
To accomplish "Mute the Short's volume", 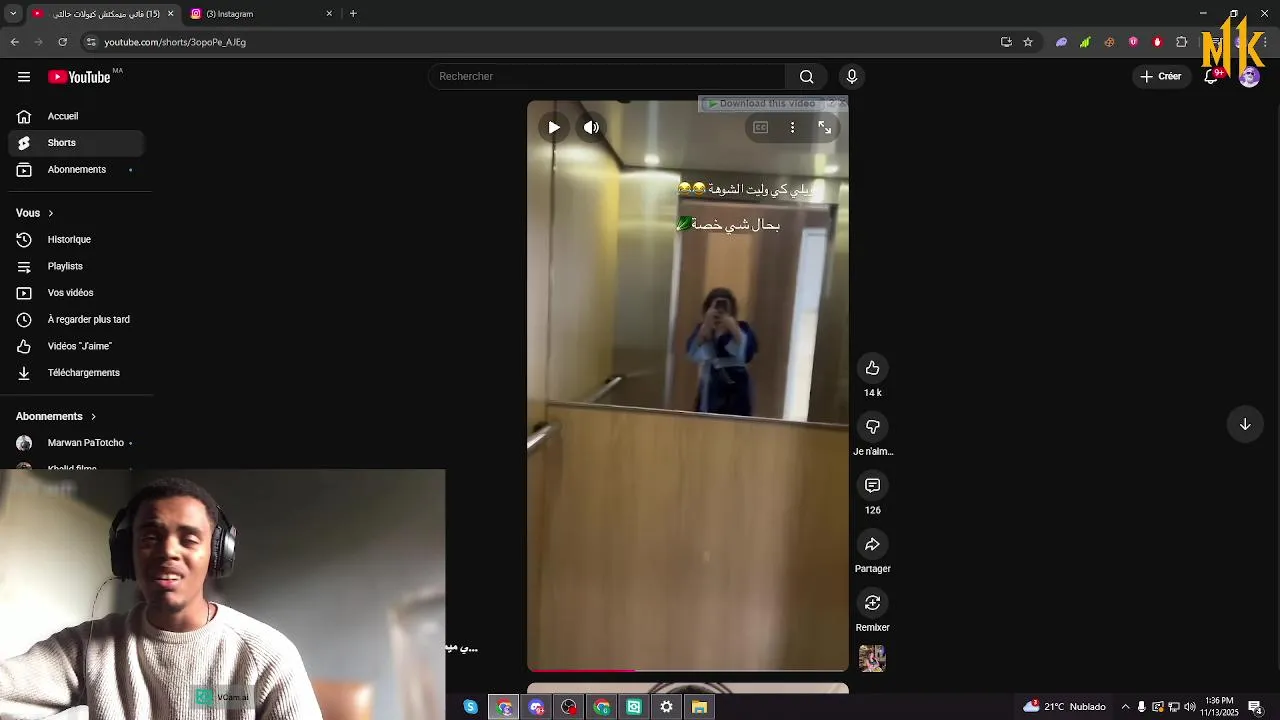I will (x=591, y=127).
